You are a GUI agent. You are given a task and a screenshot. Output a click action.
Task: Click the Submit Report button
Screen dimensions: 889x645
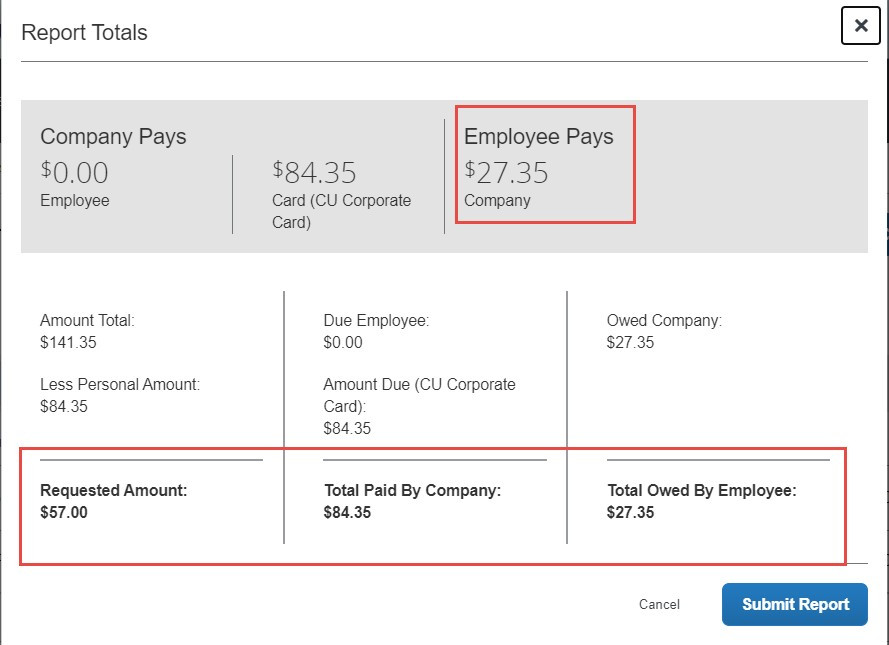(794, 604)
